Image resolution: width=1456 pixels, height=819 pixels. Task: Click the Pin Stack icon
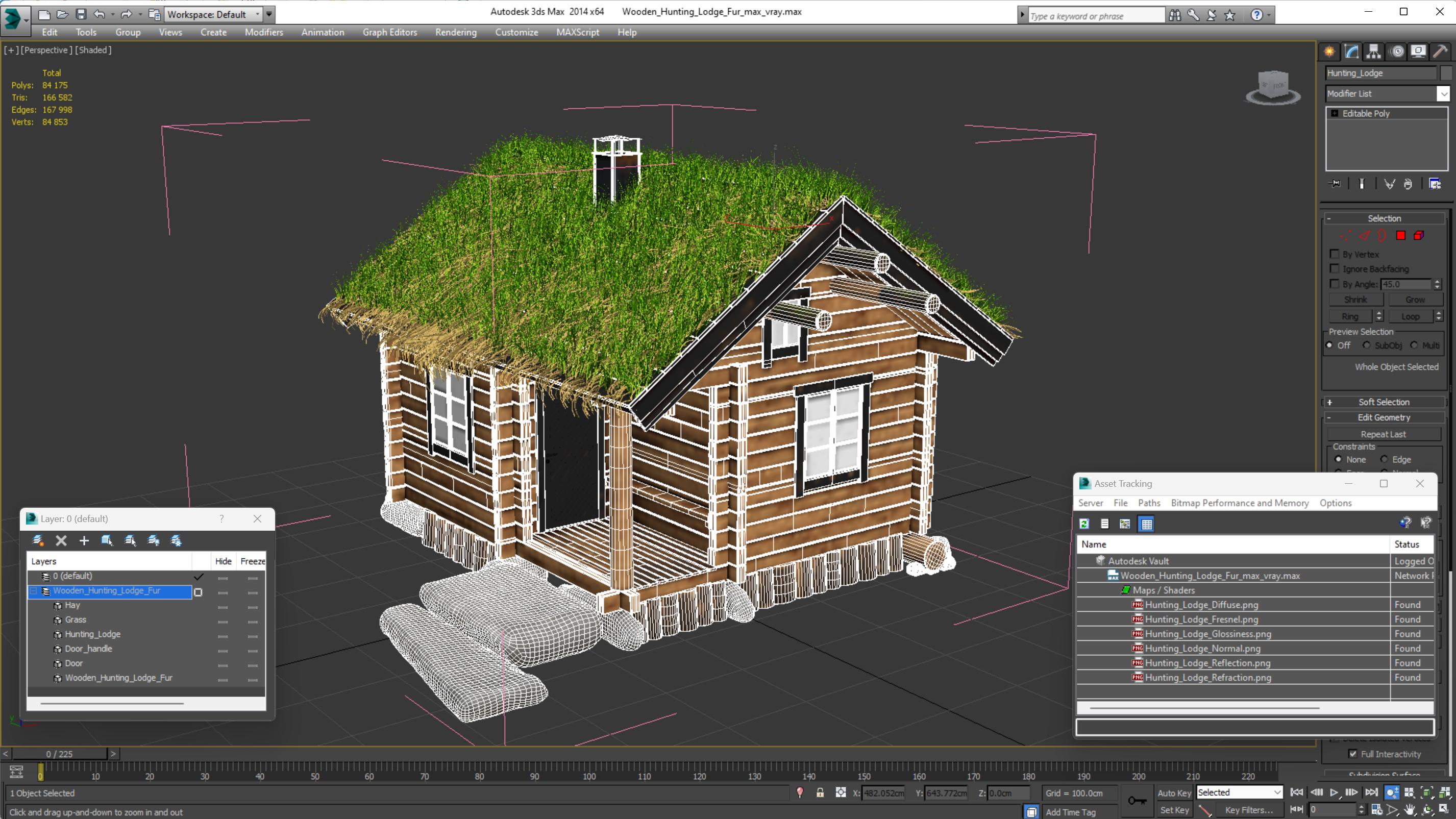1335,184
